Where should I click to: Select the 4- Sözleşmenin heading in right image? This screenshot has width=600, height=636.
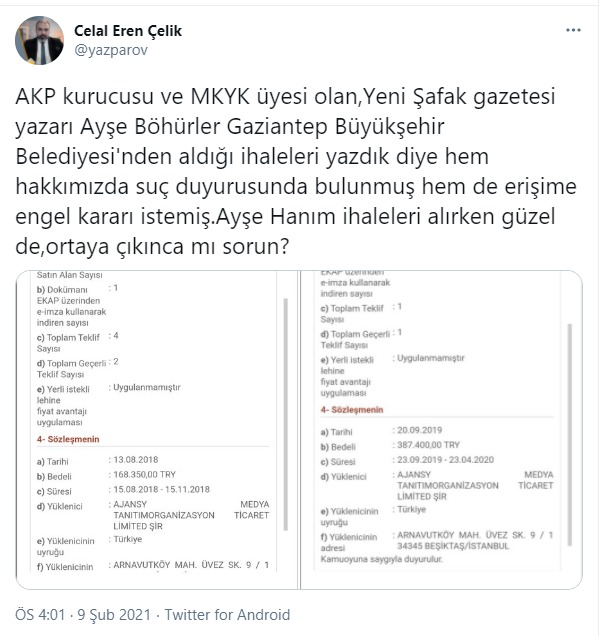(352, 410)
